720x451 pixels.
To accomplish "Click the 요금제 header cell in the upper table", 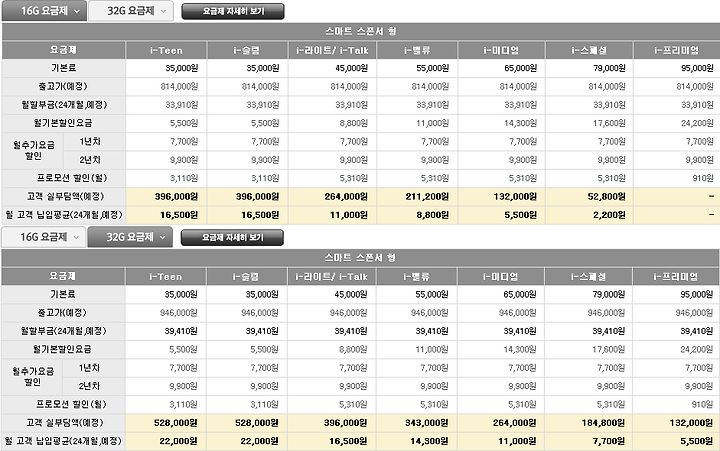I will [63, 50].
